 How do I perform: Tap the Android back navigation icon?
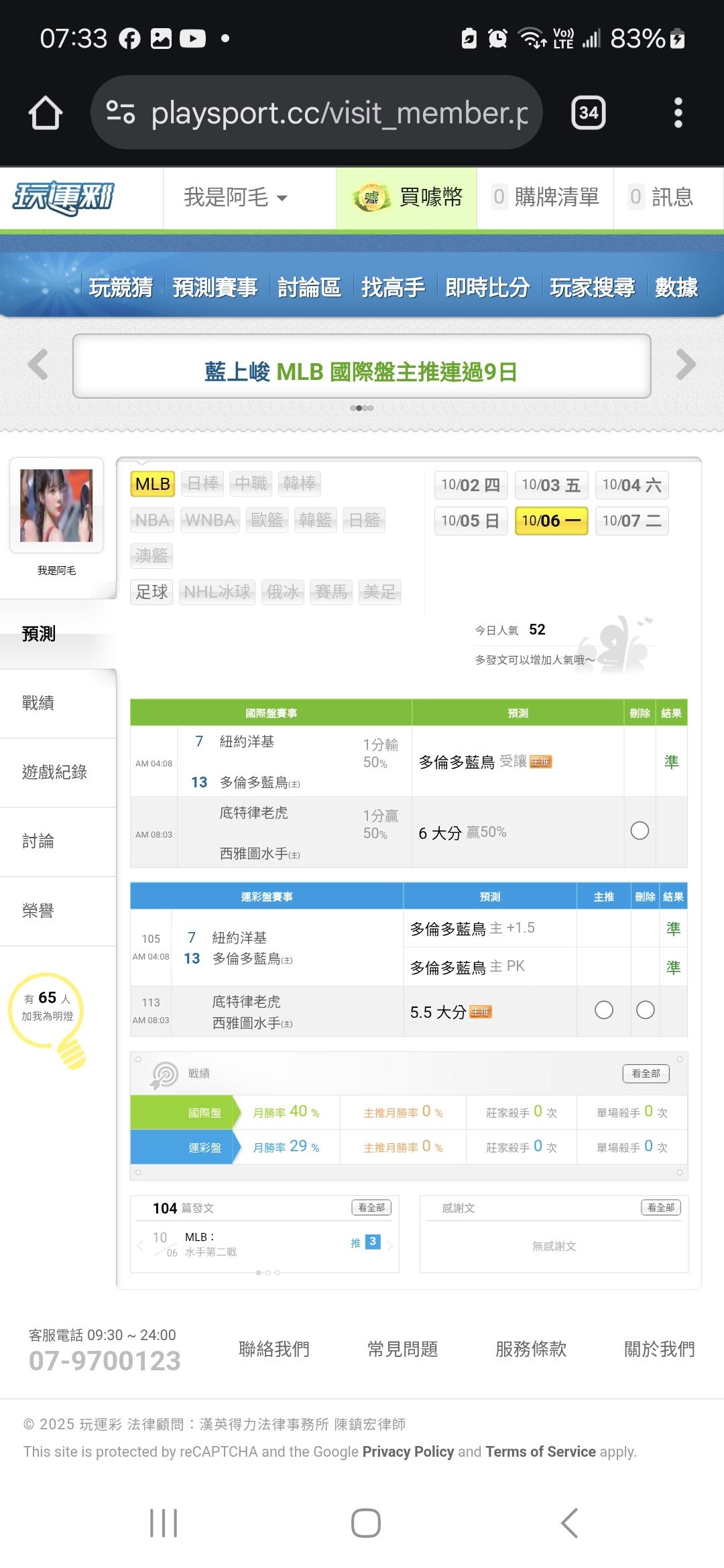coord(569,1523)
